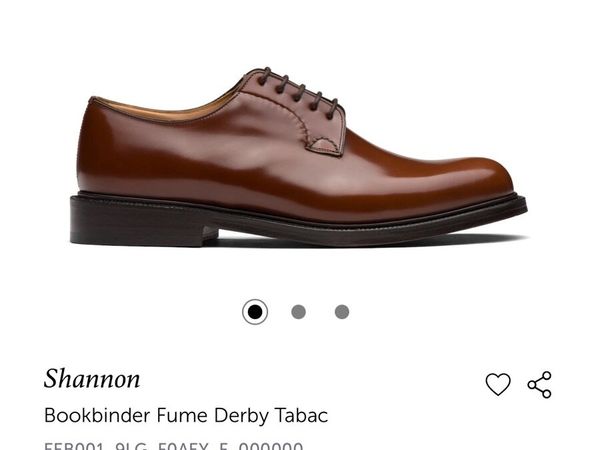Screen dimensions: 600x450
Task: Select the Bookbinder Fume Derby Tabac subtitle
Action: tap(186, 416)
